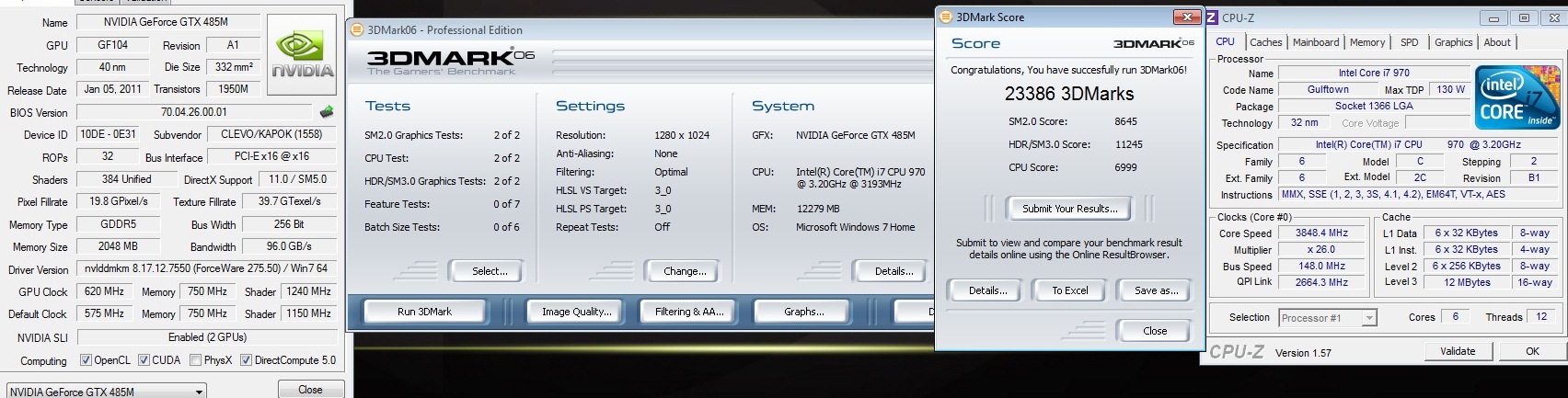Click the HDR/SM3.0 Score value 11245
The image size is (1568, 398).
point(1128,144)
